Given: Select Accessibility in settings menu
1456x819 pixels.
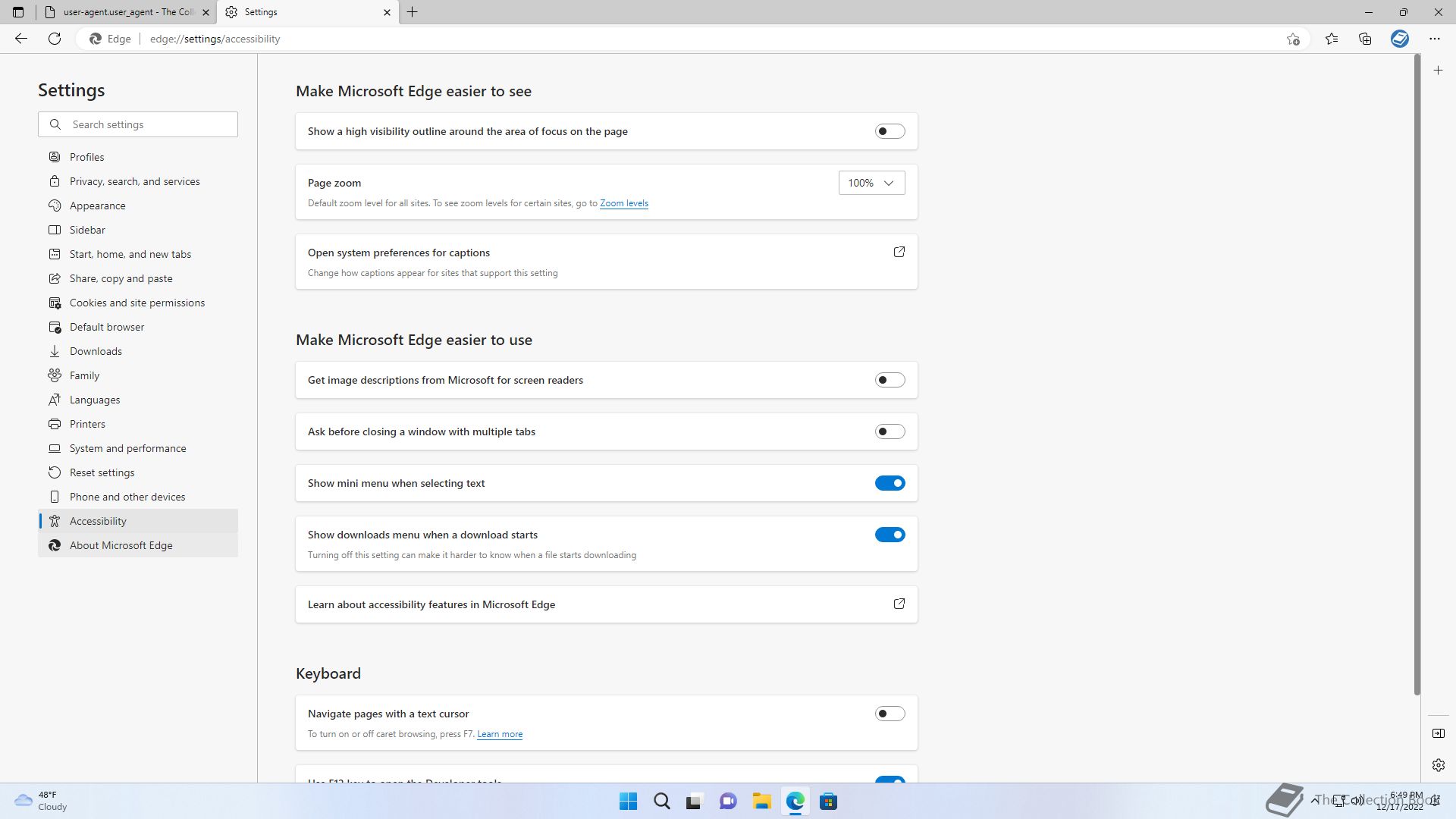Looking at the screenshot, I should (138, 521).
